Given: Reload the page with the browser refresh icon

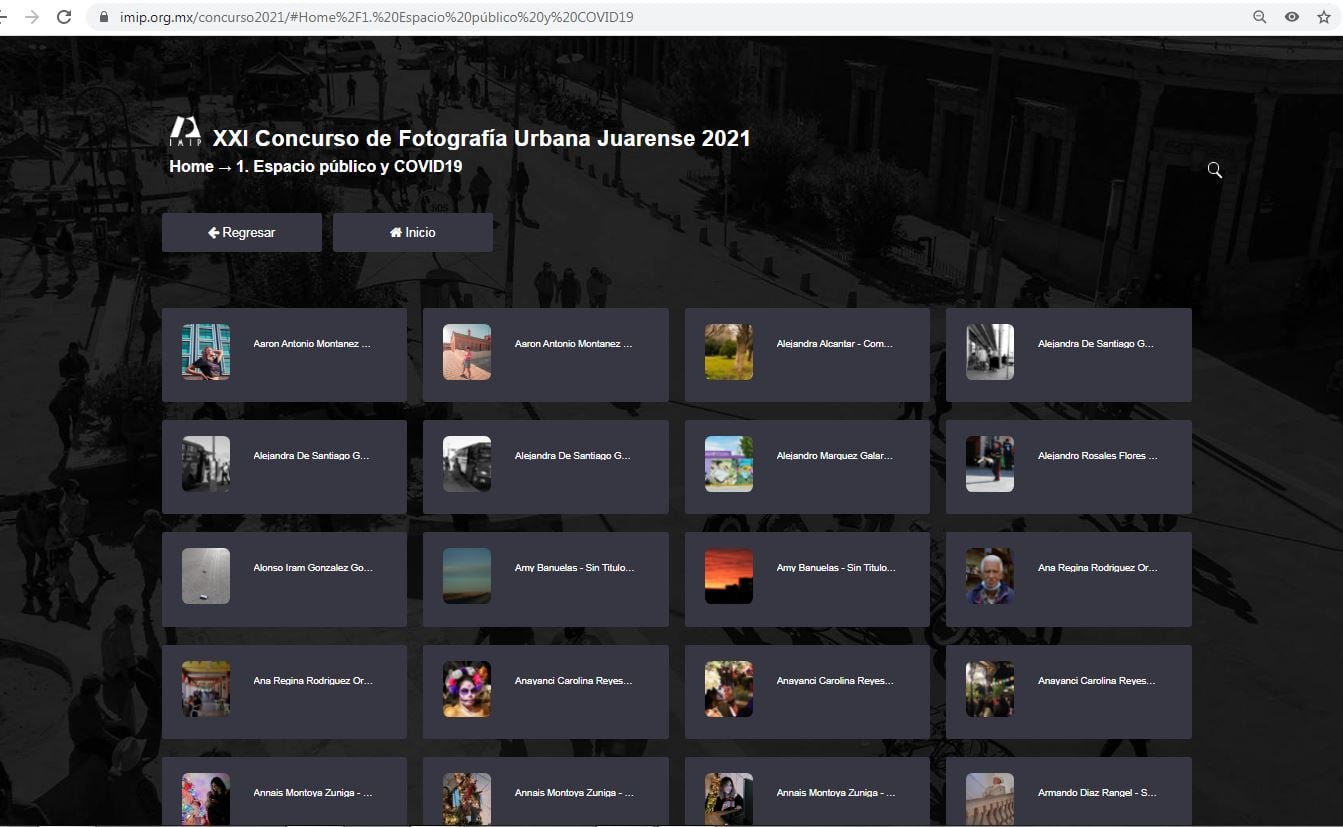Looking at the screenshot, I should 64,17.
